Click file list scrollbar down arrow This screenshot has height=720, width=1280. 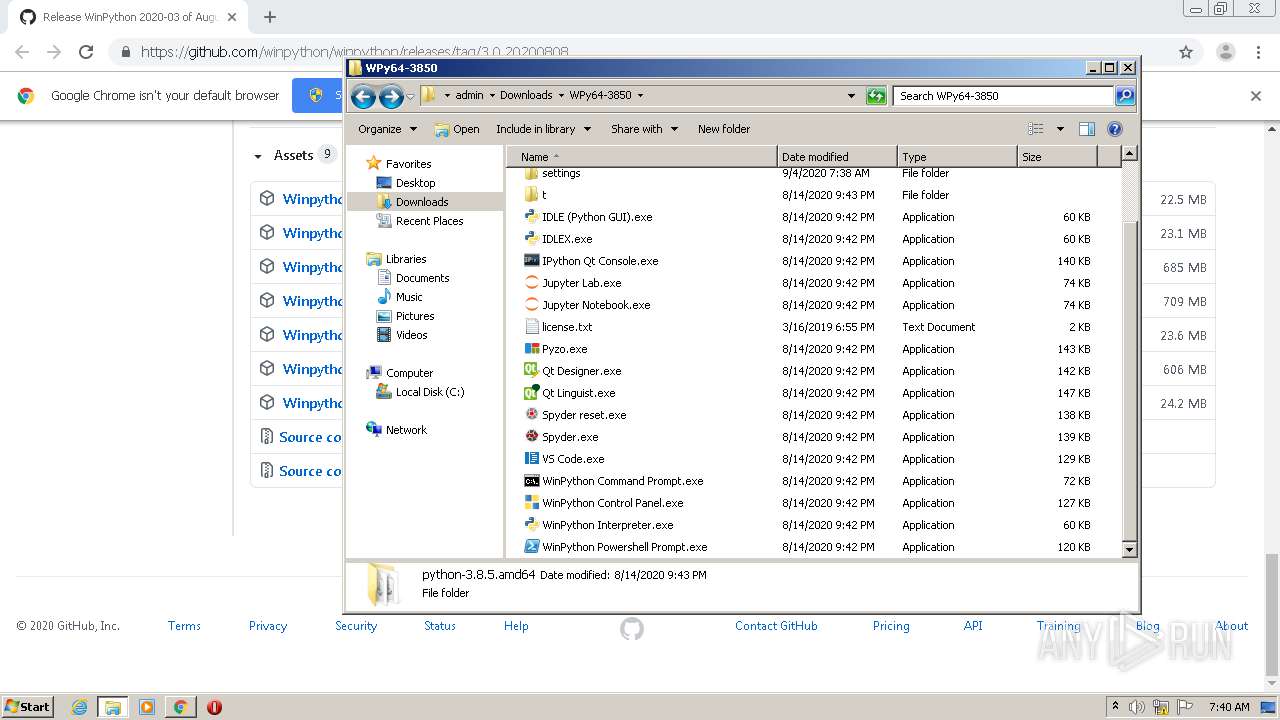1129,549
